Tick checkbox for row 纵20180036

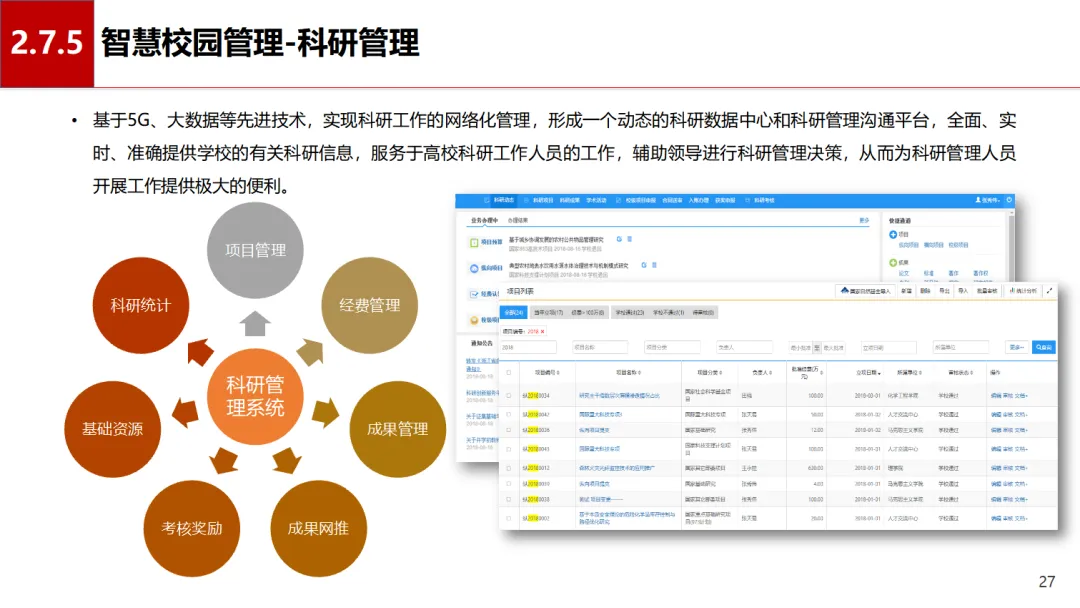[x=509, y=430]
